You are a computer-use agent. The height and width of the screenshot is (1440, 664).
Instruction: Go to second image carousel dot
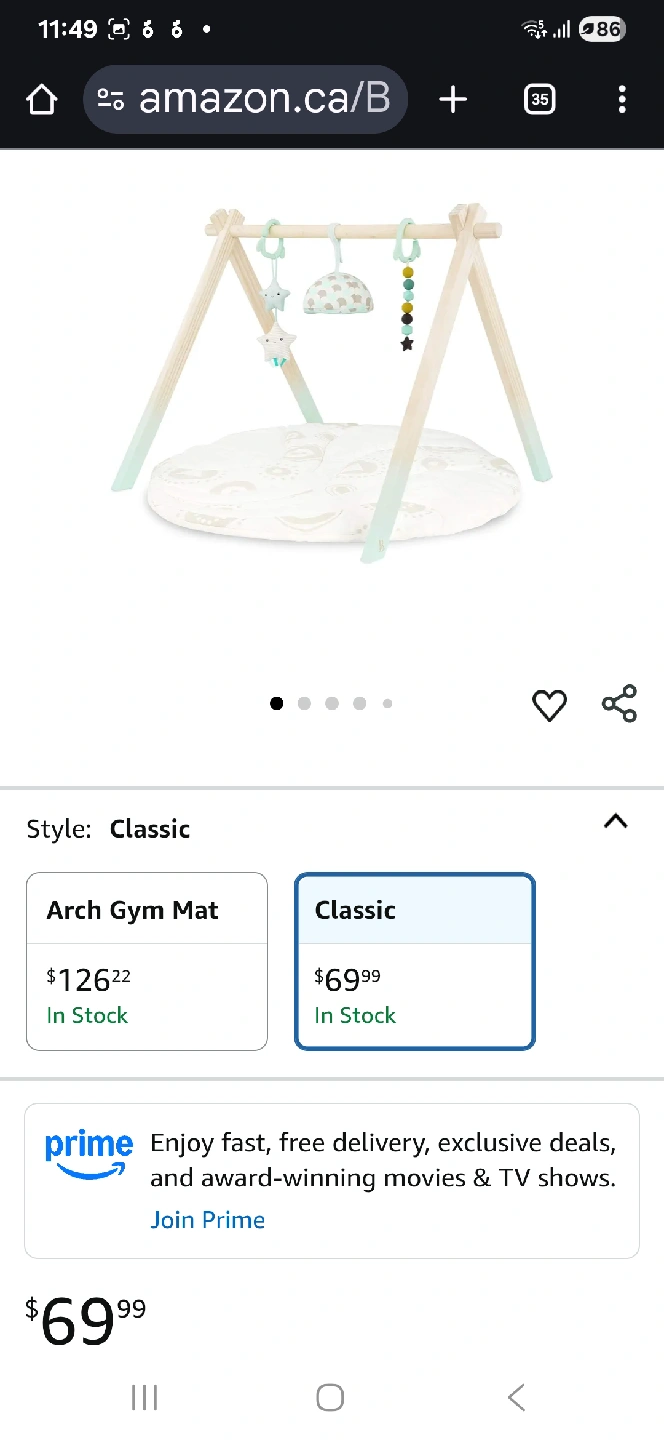click(304, 703)
